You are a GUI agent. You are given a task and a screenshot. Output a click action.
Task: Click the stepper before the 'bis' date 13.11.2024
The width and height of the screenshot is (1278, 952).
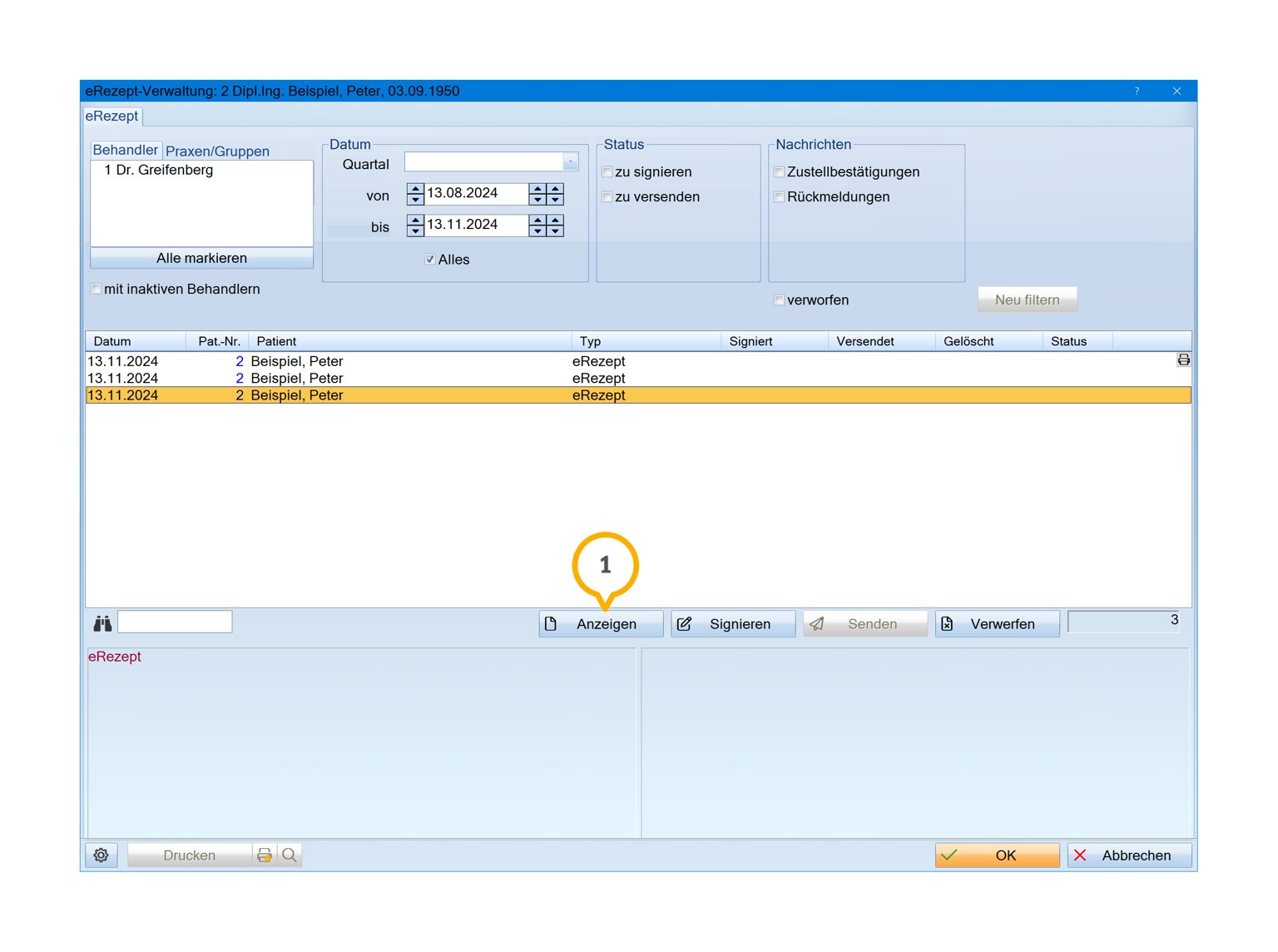415,226
